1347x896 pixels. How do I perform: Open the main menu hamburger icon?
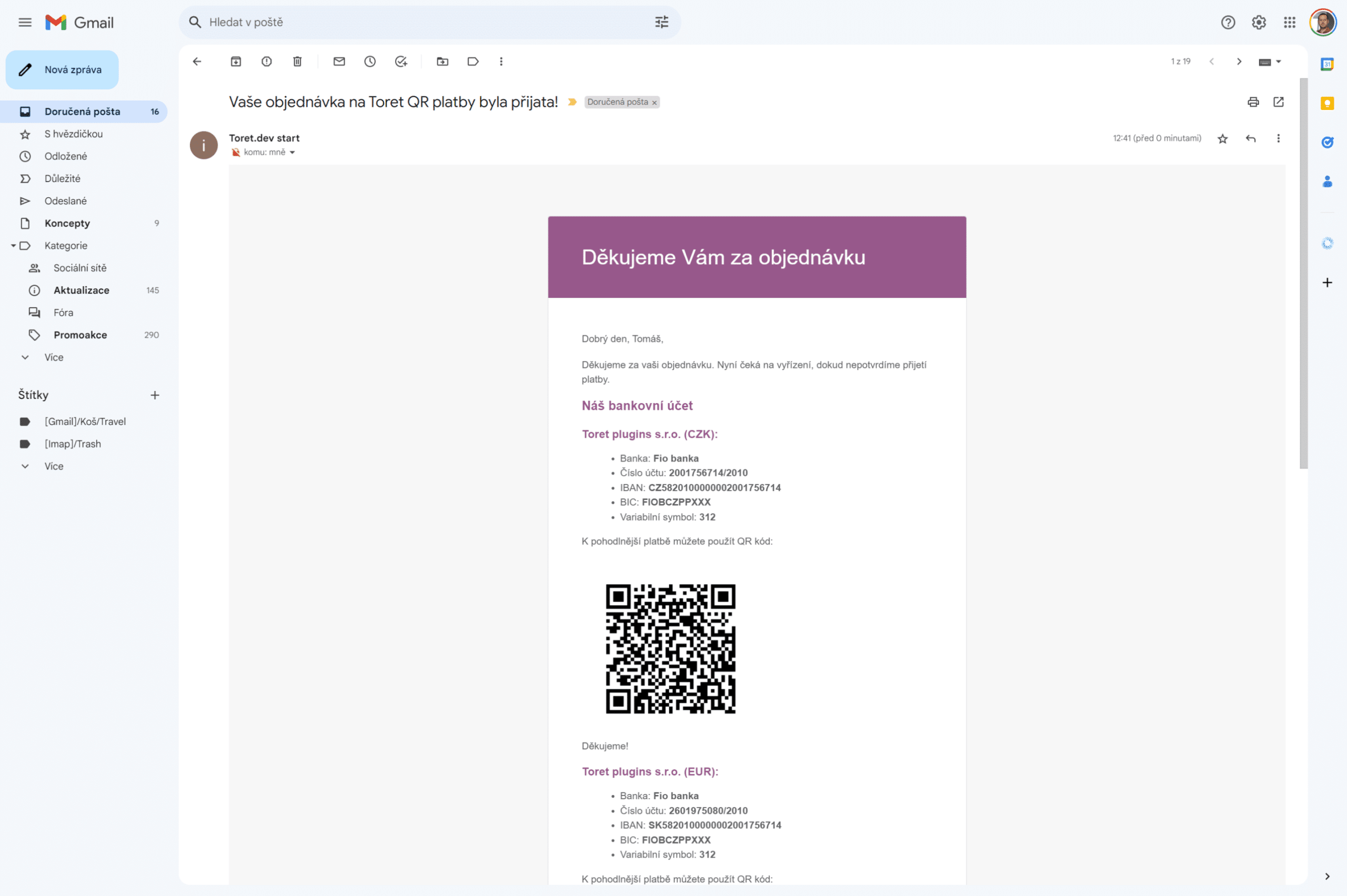pos(25,22)
